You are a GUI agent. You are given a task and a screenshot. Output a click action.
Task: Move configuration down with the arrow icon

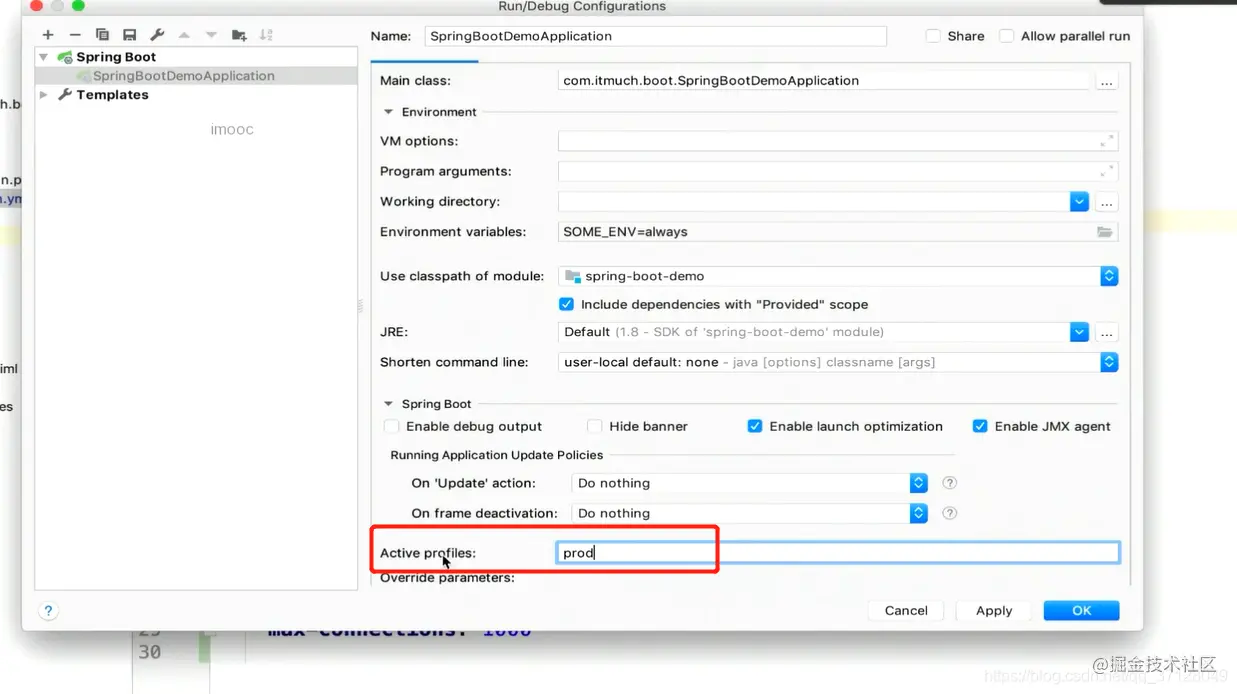(x=211, y=35)
